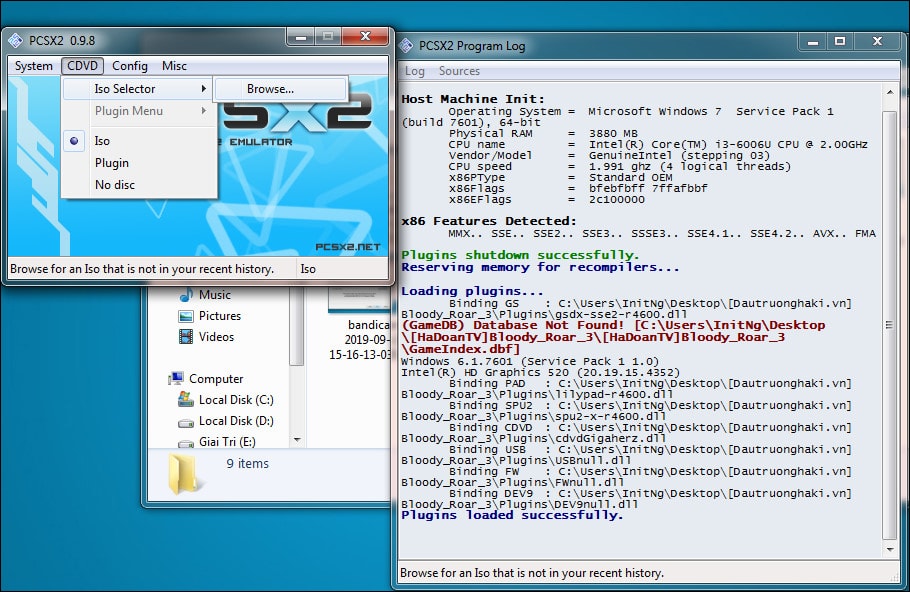Click the "9 items" text in Explorer
Viewport: 910px width, 592px height.
point(247,463)
